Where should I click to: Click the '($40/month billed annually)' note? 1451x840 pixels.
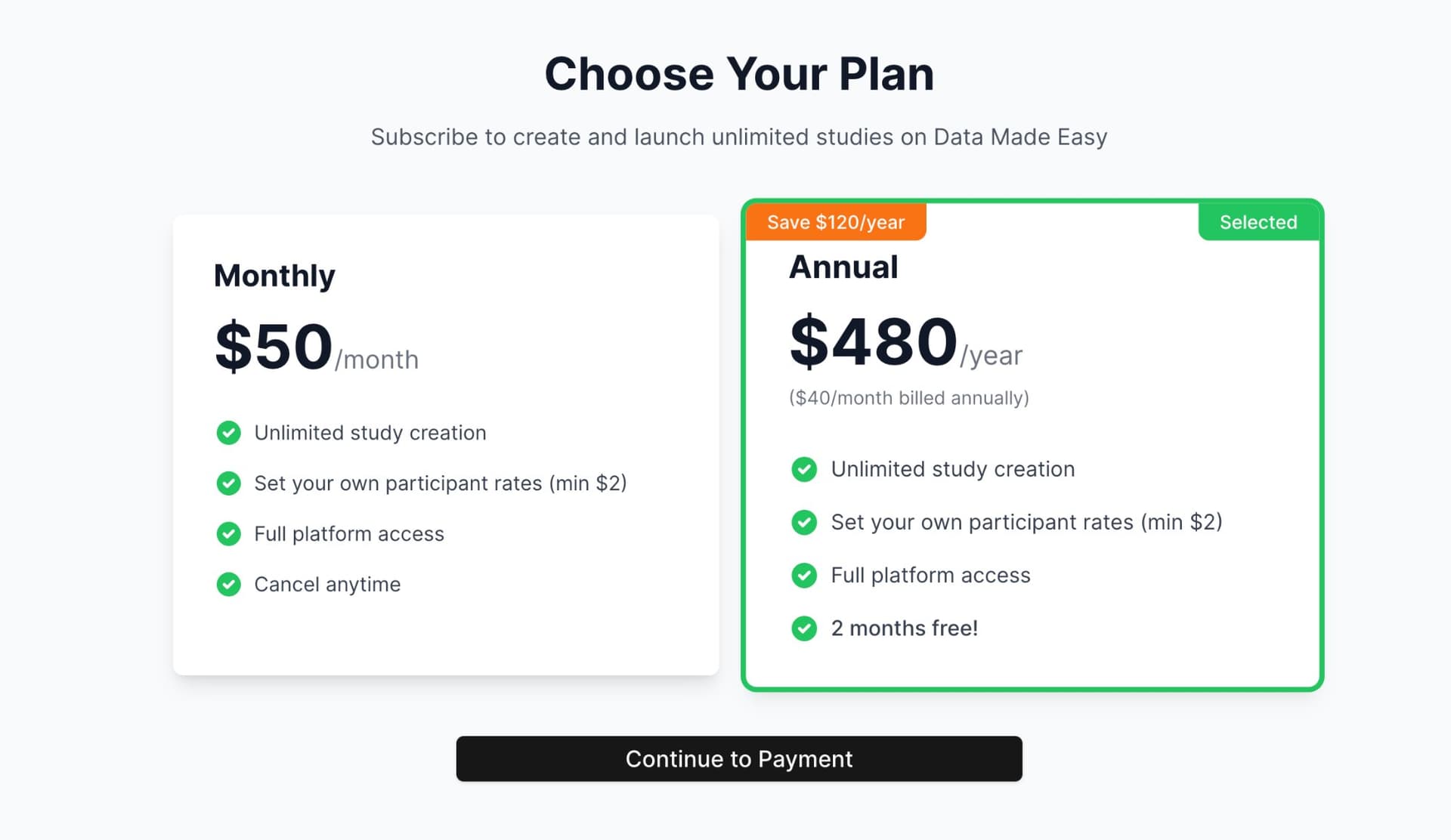click(909, 397)
